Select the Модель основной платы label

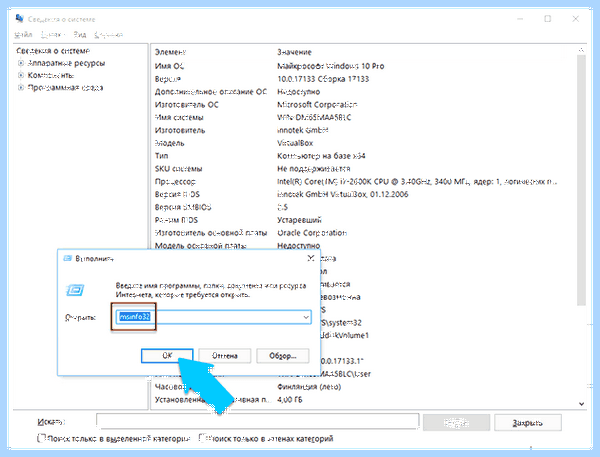[201, 245]
